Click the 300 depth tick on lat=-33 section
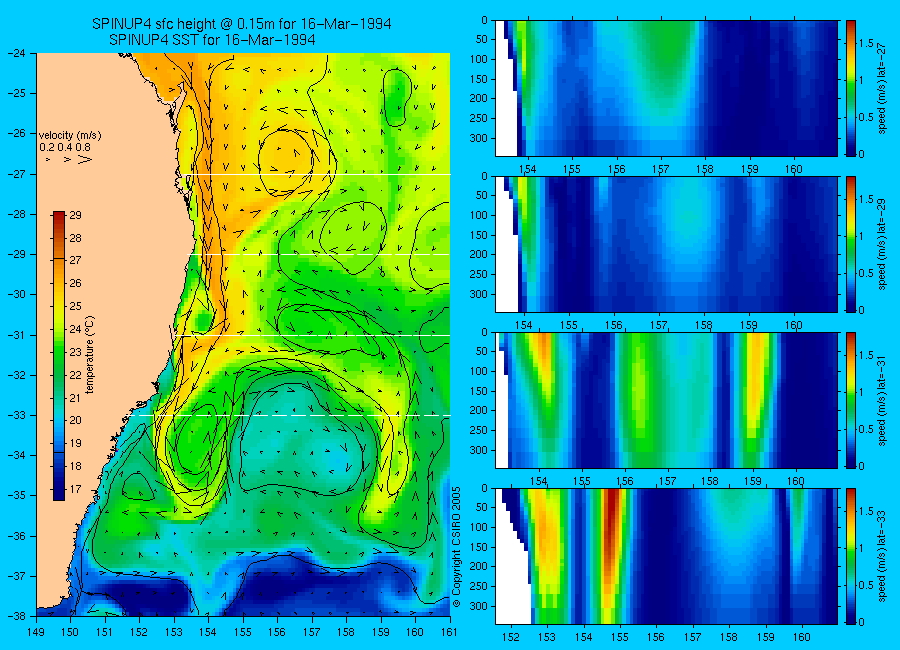Viewport: 900px width, 650px height. pyautogui.click(x=479, y=606)
